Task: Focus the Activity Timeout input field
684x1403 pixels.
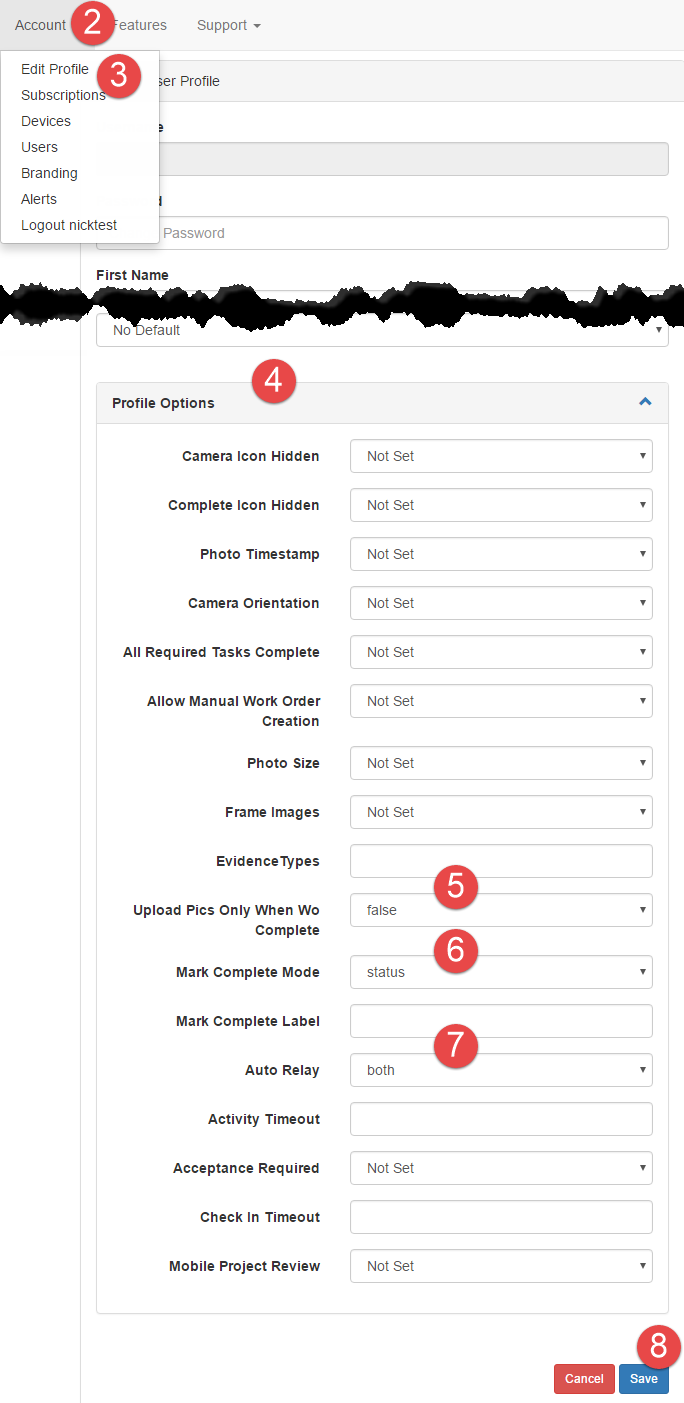Action: tap(501, 1119)
